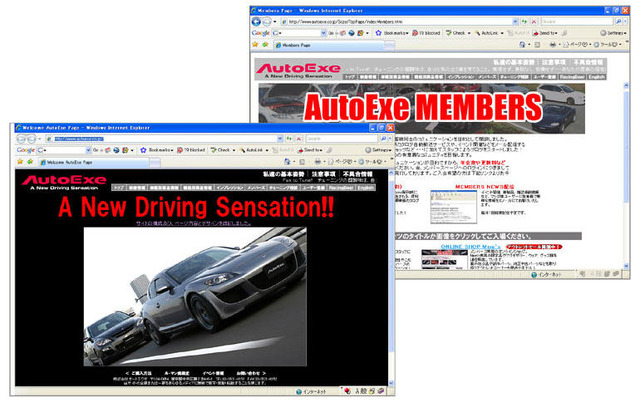The width and height of the screenshot is (640, 400).
Task: Click 'RacingBeat' nav button on Welcome page
Action: [x=341, y=188]
